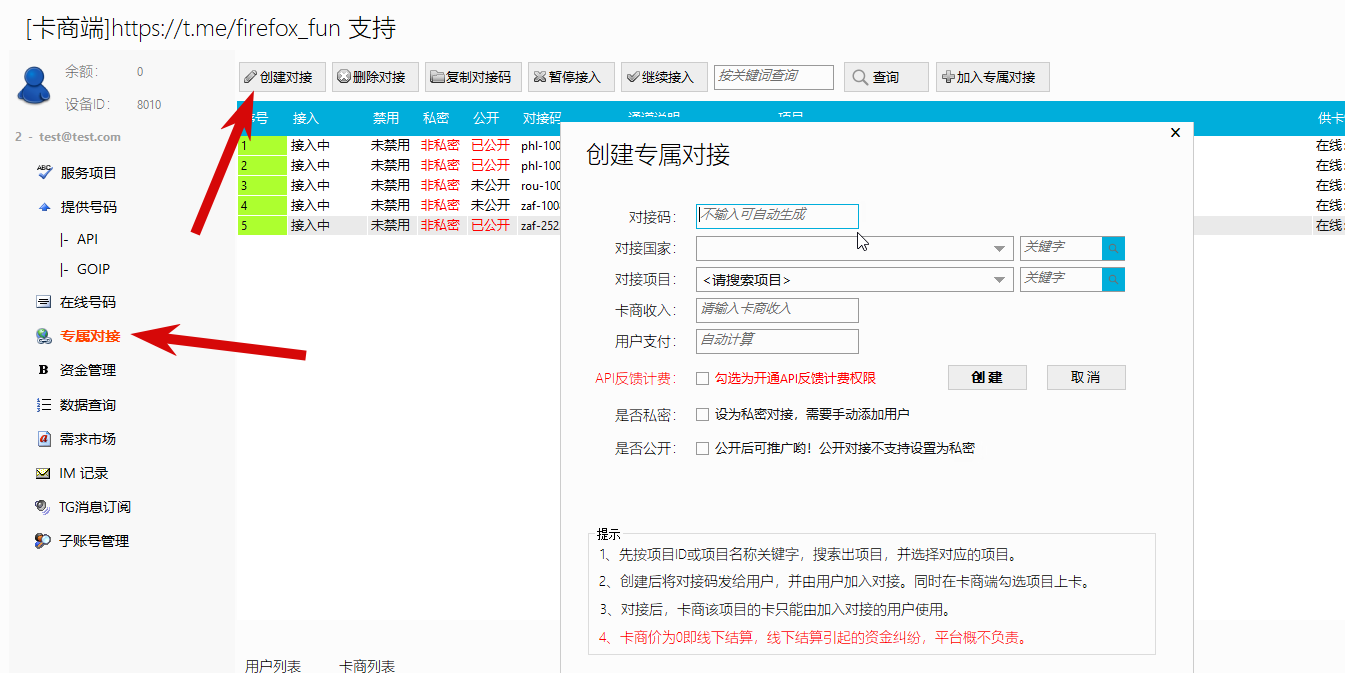The width and height of the screenshot is (1345, 673).
Task: Click the search icon beside 对接项目 keyword
Action: coord(1113,279)
